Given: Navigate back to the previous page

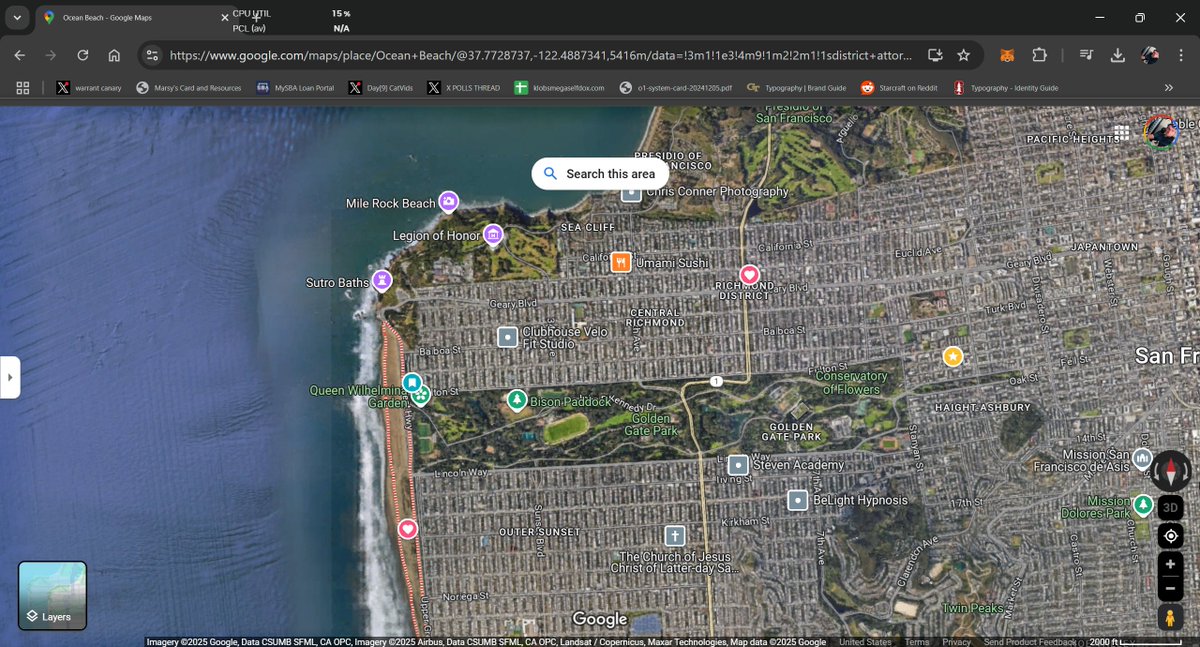Looking at the screenshot, I should pos(20,55).
